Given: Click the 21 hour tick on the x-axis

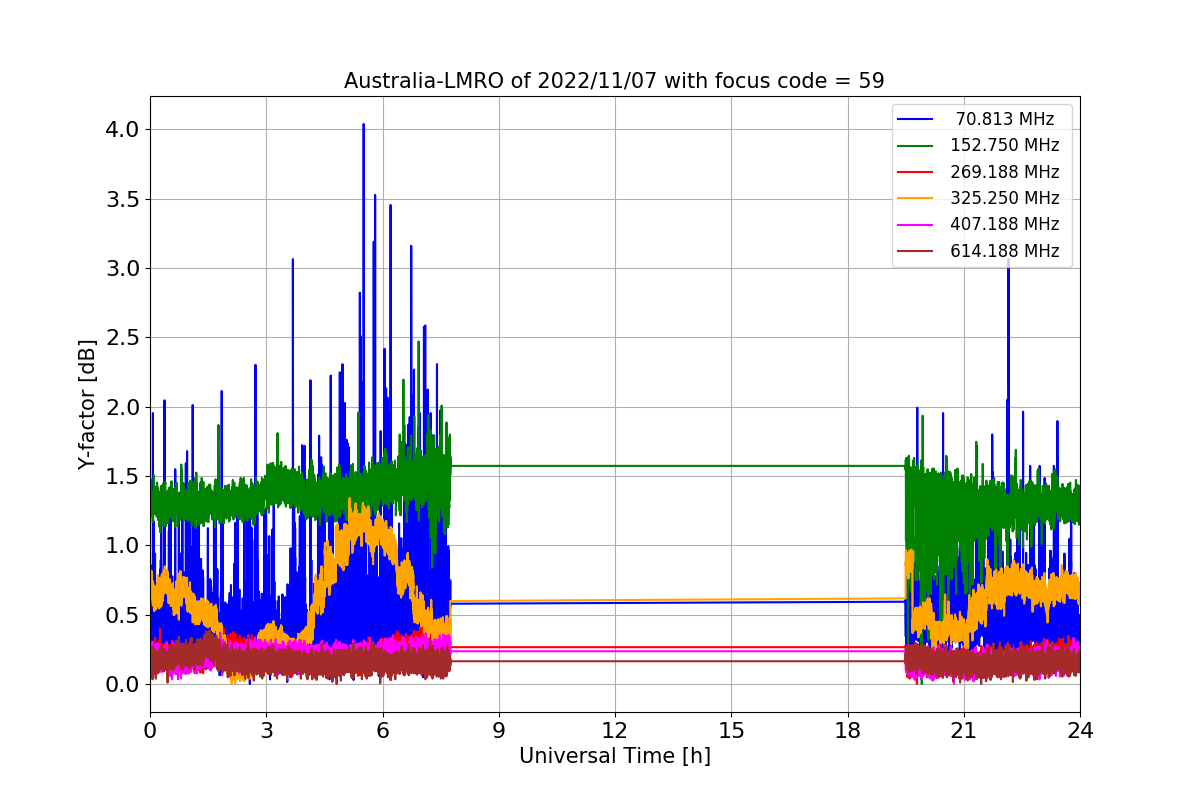Looking at the screenshot, I should [964, 731].
